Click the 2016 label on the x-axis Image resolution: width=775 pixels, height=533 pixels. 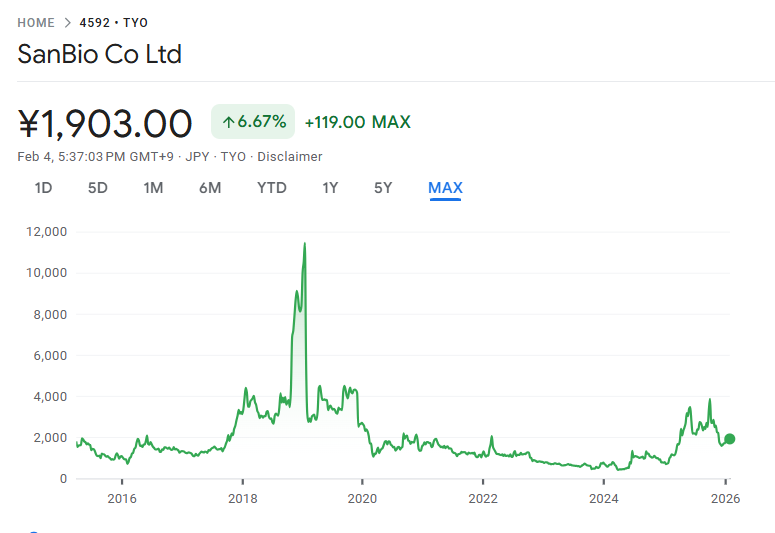[x=121, y=499]
